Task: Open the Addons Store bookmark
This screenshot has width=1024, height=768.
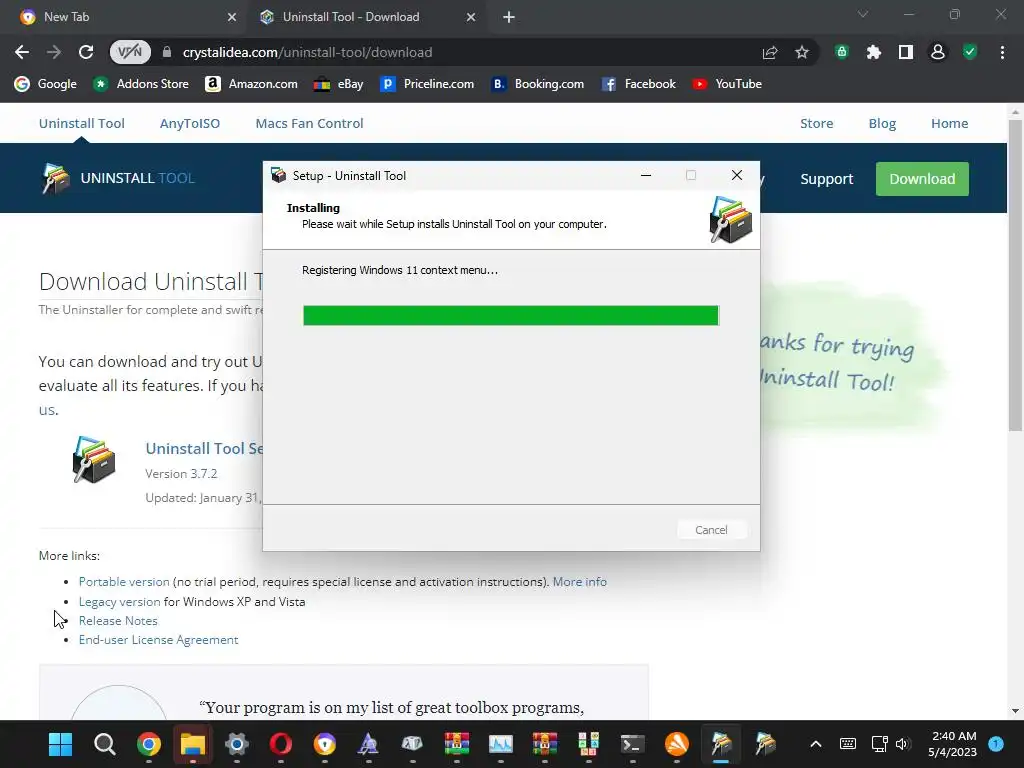Action: pyautogui.click(x=140, y=84)
